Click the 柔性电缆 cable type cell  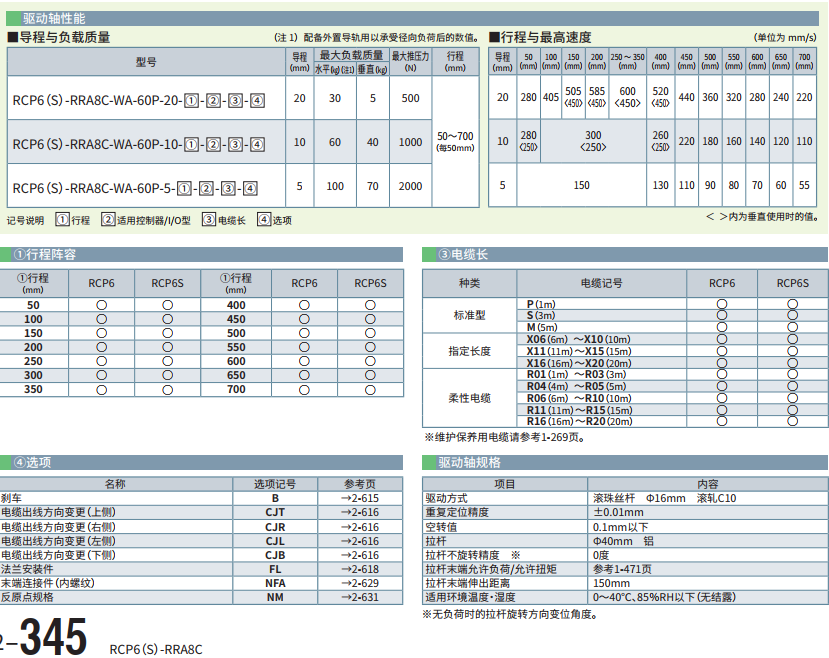[x=469, y=398]
